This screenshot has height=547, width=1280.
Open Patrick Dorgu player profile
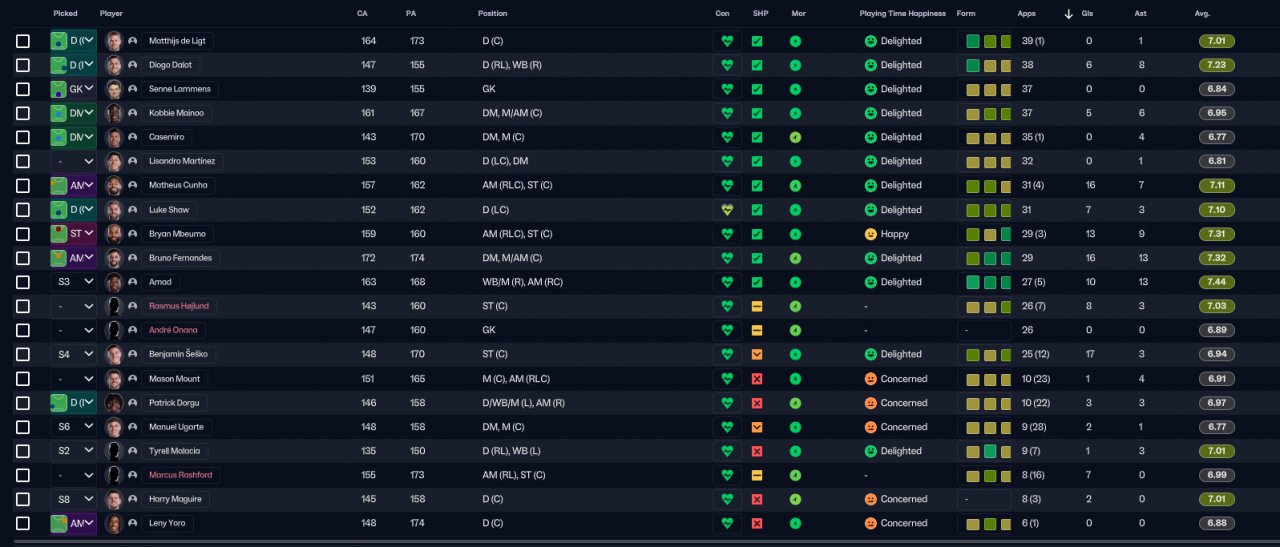pyautogui.click(x=174, y=403)
